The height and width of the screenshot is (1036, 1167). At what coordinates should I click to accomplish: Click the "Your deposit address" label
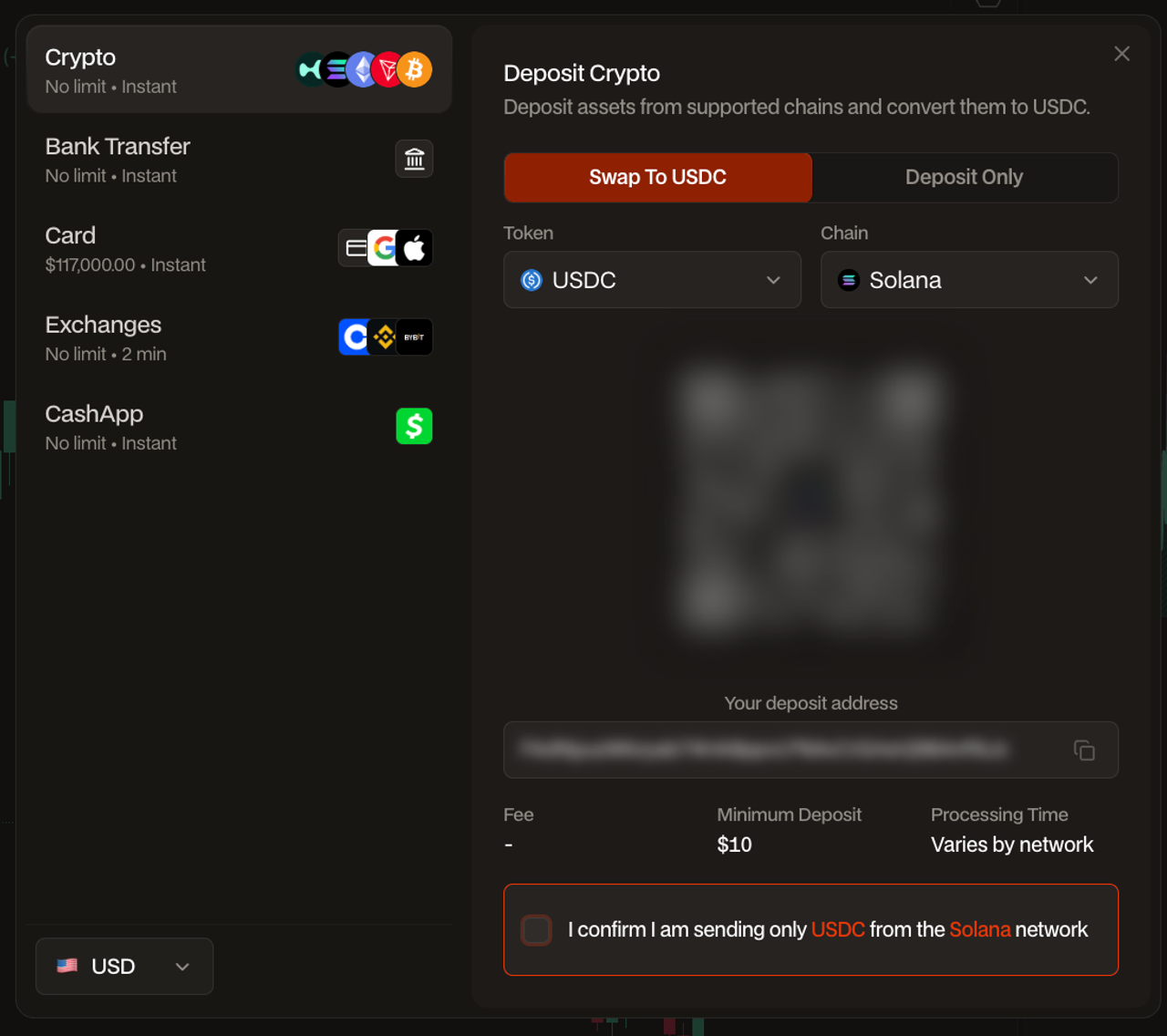811,703
